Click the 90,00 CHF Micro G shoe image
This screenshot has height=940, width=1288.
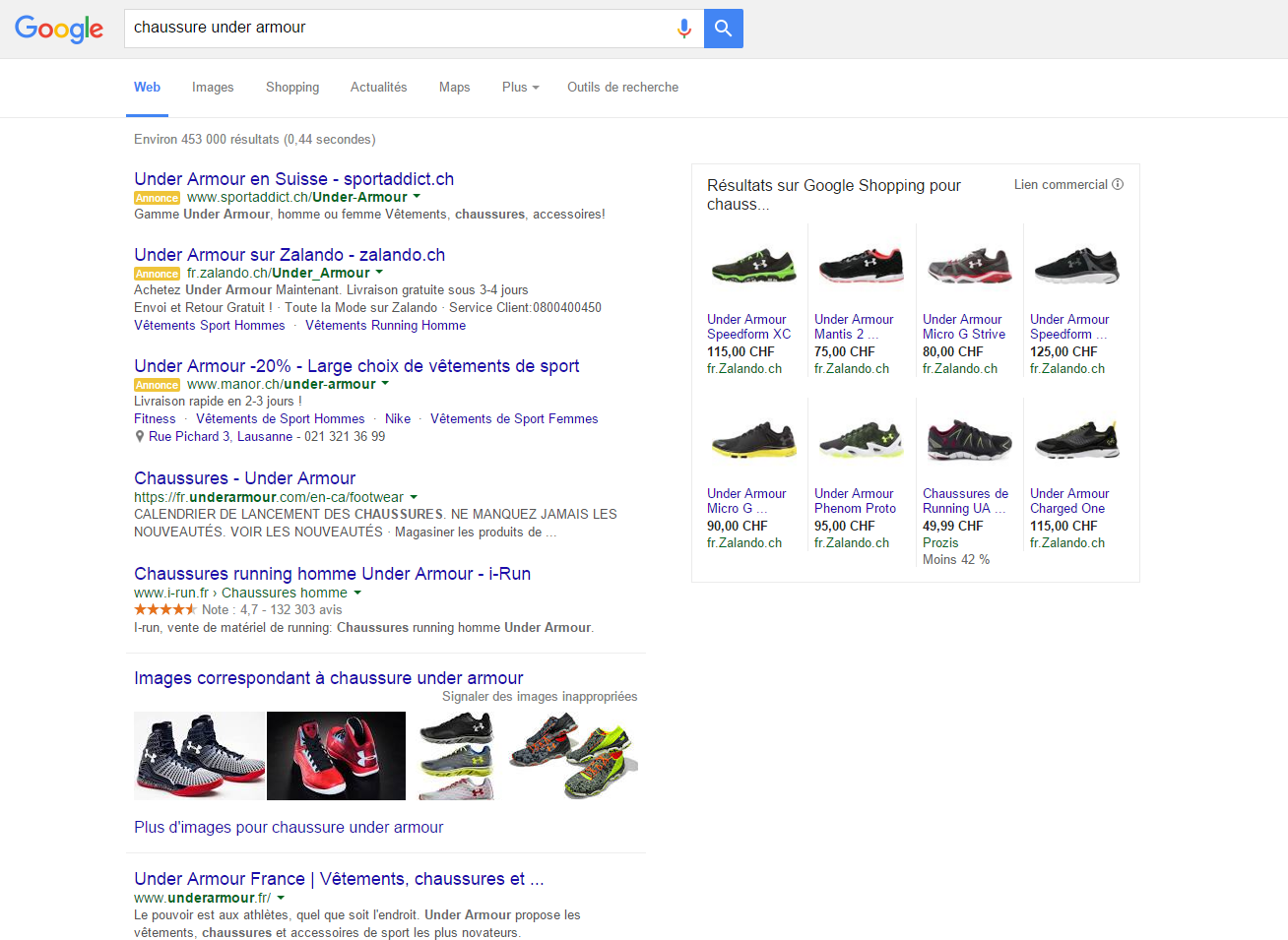click(753, 440)
